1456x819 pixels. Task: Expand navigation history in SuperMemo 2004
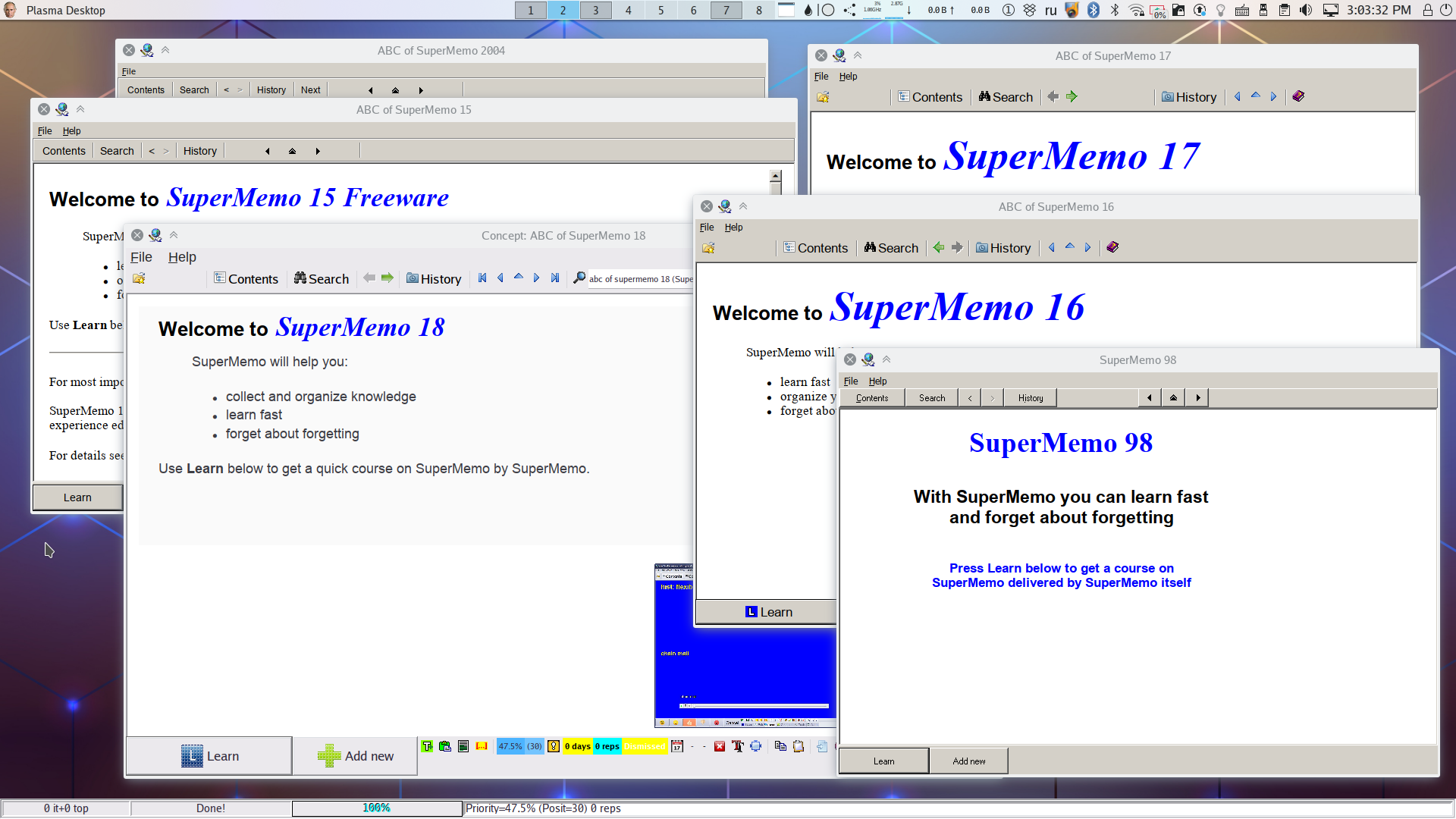pos(271,90)
